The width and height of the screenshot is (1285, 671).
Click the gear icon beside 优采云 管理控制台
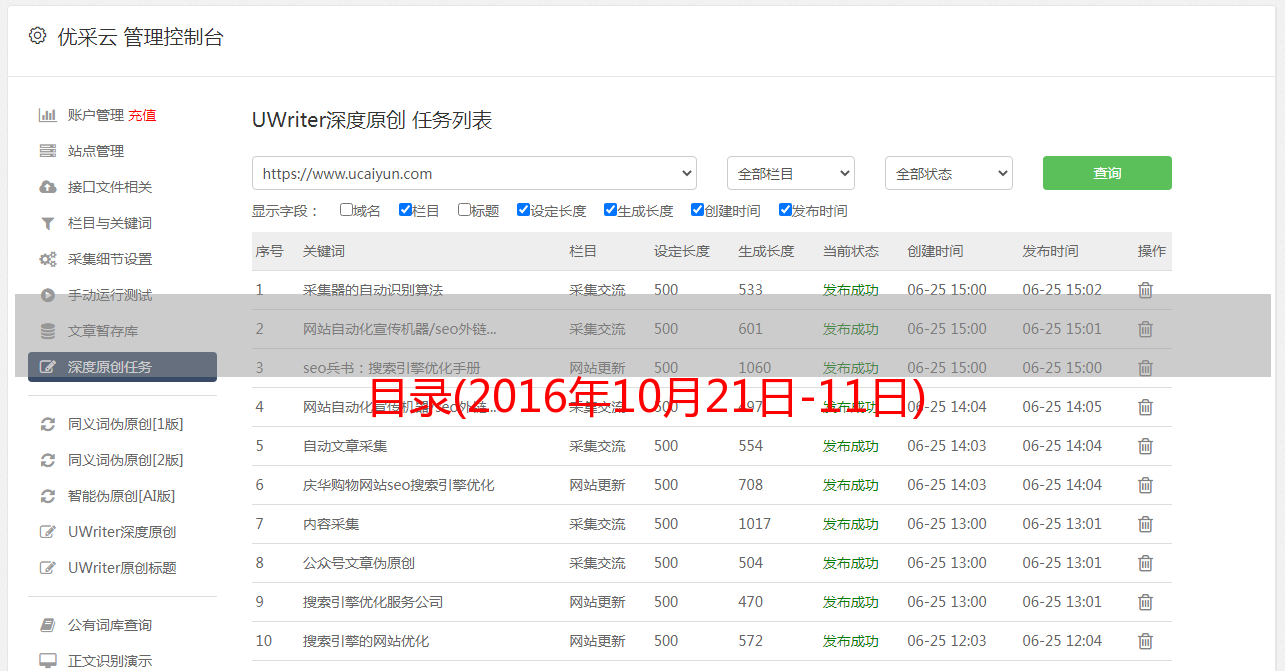pos(37,36)
